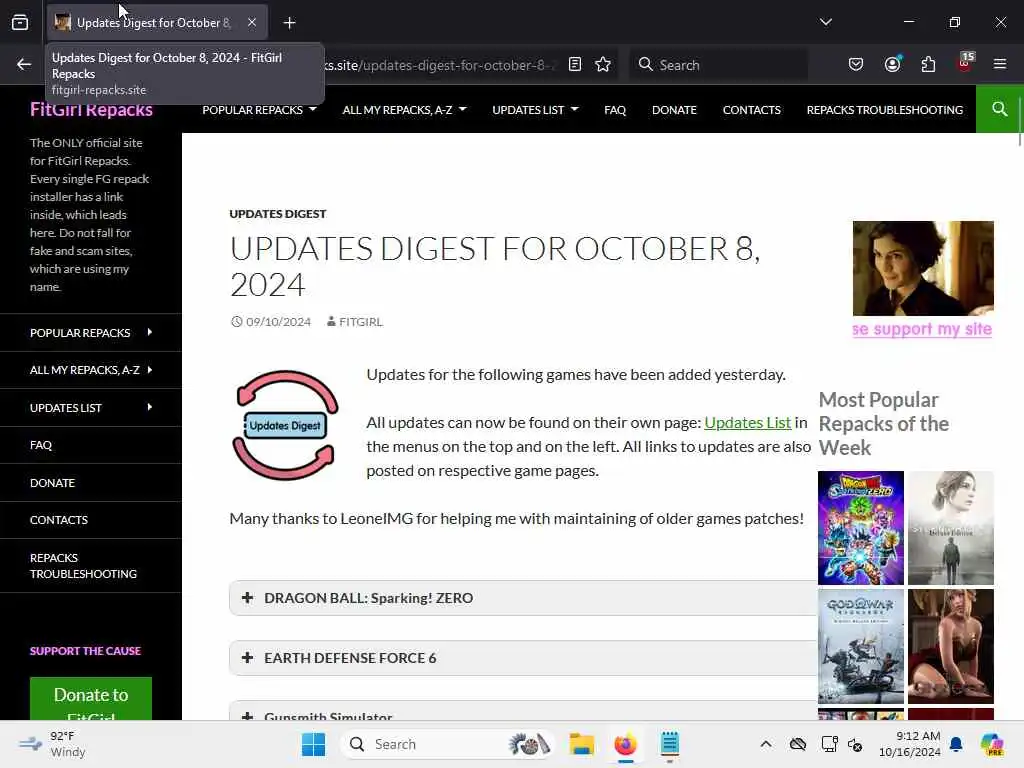Expand EARTH DEFENSE FORCE 6 section
Viewport: 1024px width, 768px height.
coord(523,658)
